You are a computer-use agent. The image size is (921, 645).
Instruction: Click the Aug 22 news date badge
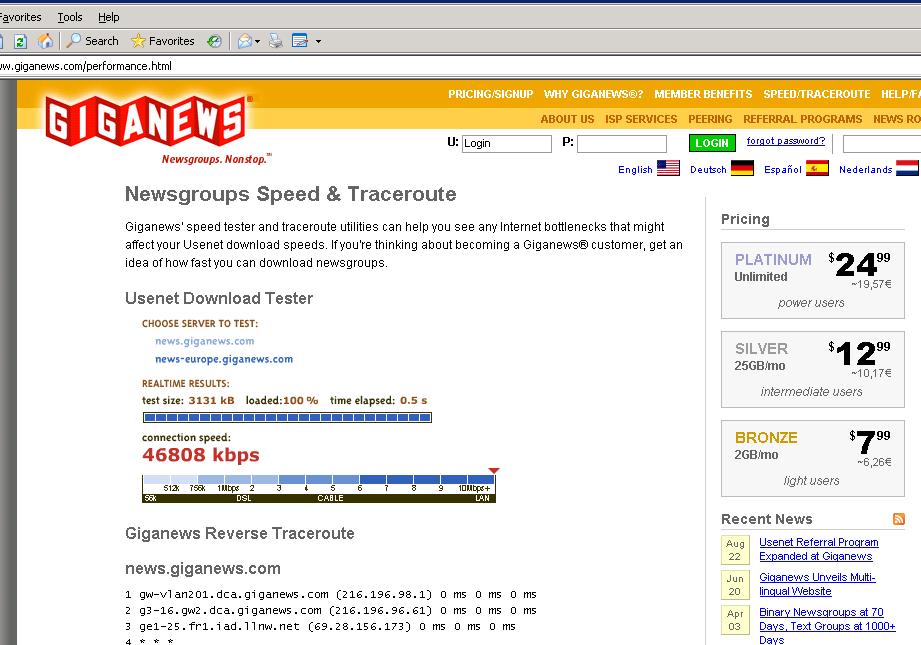pyautogui.click(x=735, y=550)
